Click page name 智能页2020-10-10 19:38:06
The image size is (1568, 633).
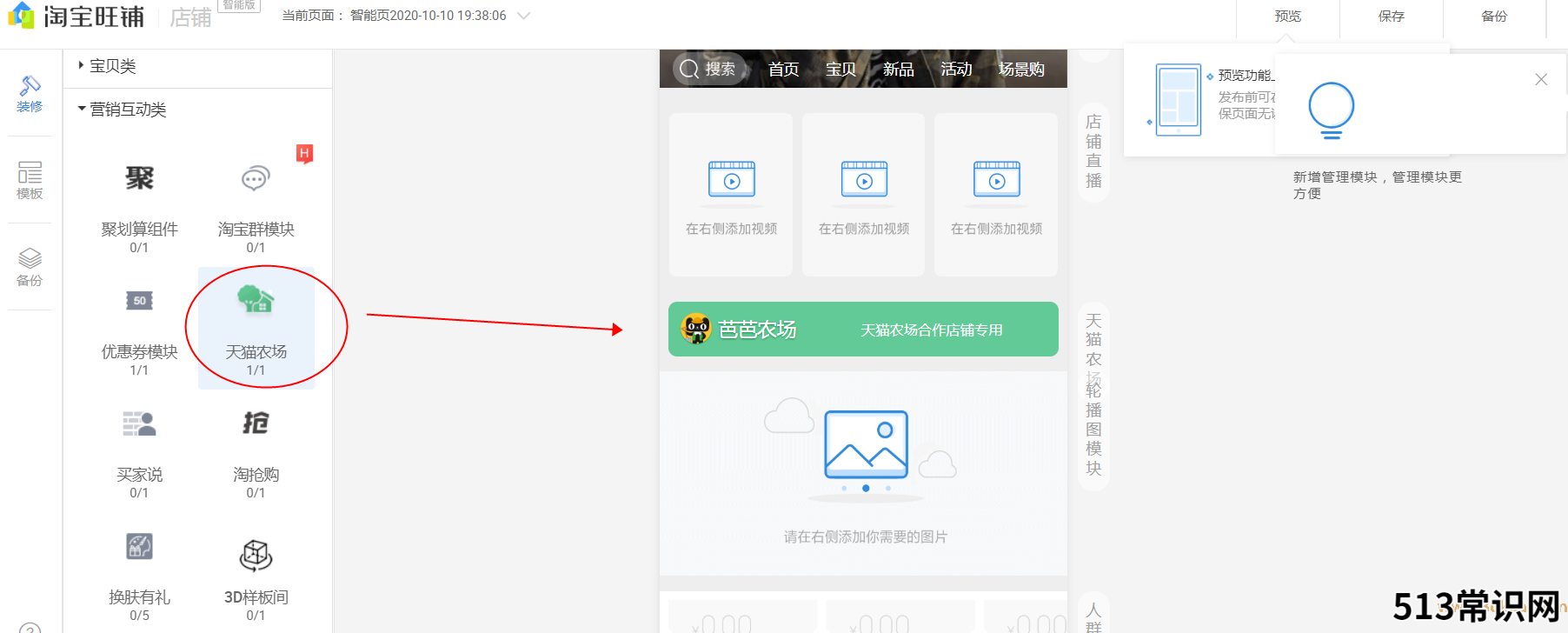point(429,16)
